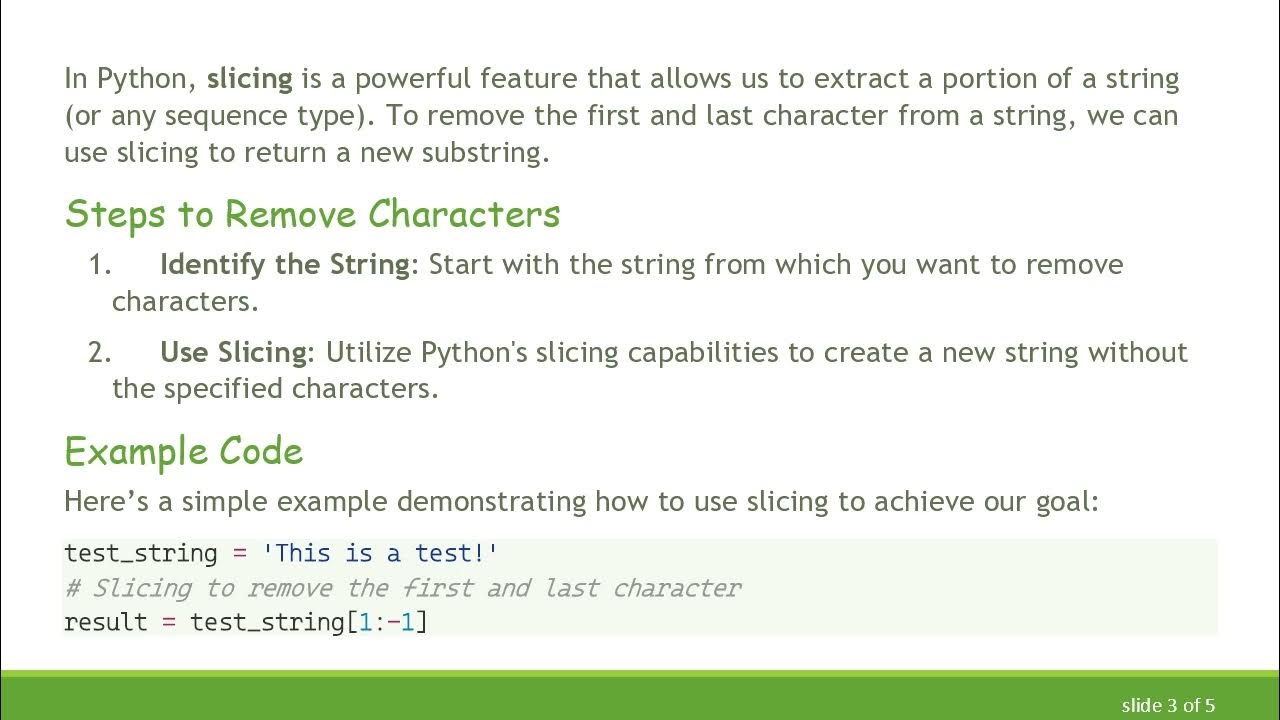Click the "Example Code" heading
The image size is (1280, 720).
tap(183, 452)
